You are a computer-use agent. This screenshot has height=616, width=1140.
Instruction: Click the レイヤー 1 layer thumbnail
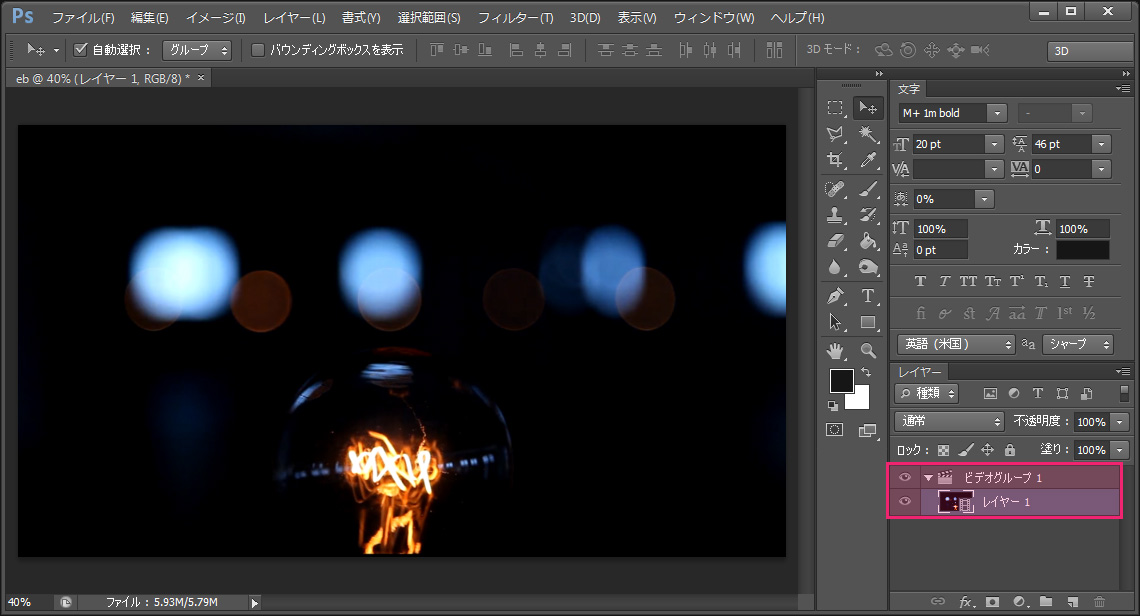tap(955, 502)
